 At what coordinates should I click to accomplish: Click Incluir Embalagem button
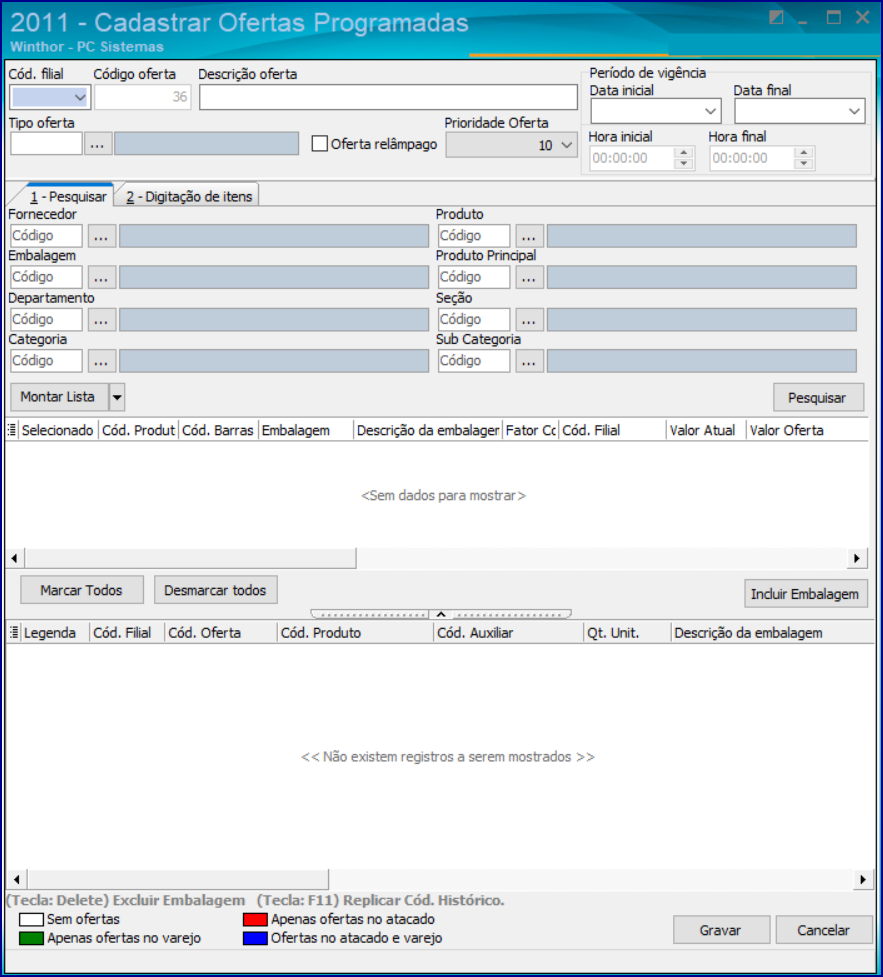click(805, 594)
